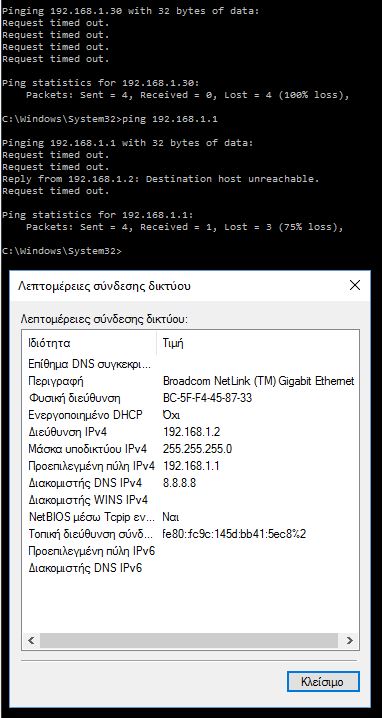Click the right scrollbar arrow
Image resolution: width=382 pixels, height=718 pixels.
coord(349,640)
